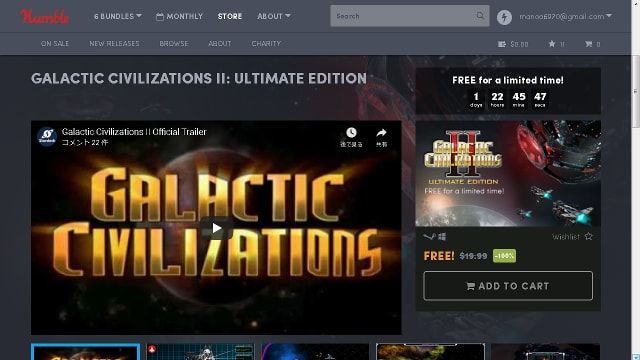Image resolution: width=640 pixels, height=360 pixels.
Task: Select the third blue nebula thumbnail
Action: (x=315, y=352)
